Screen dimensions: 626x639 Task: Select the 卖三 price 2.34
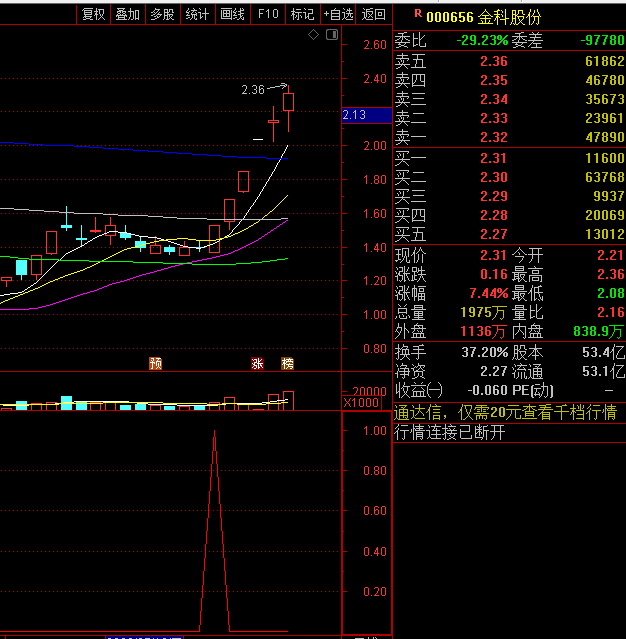494,99
